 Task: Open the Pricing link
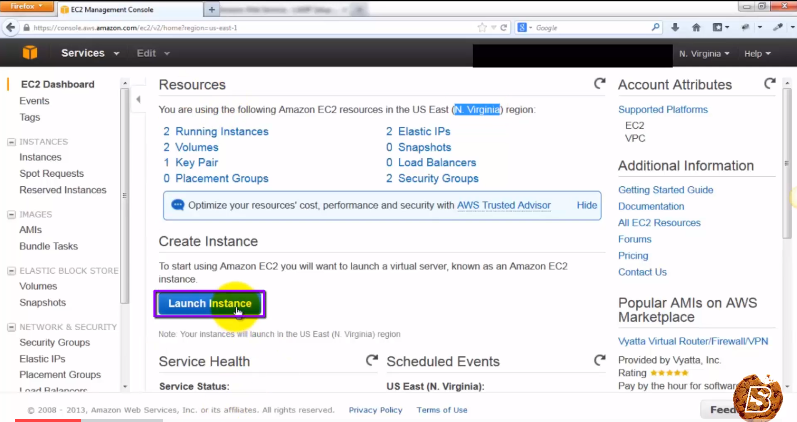633,256
